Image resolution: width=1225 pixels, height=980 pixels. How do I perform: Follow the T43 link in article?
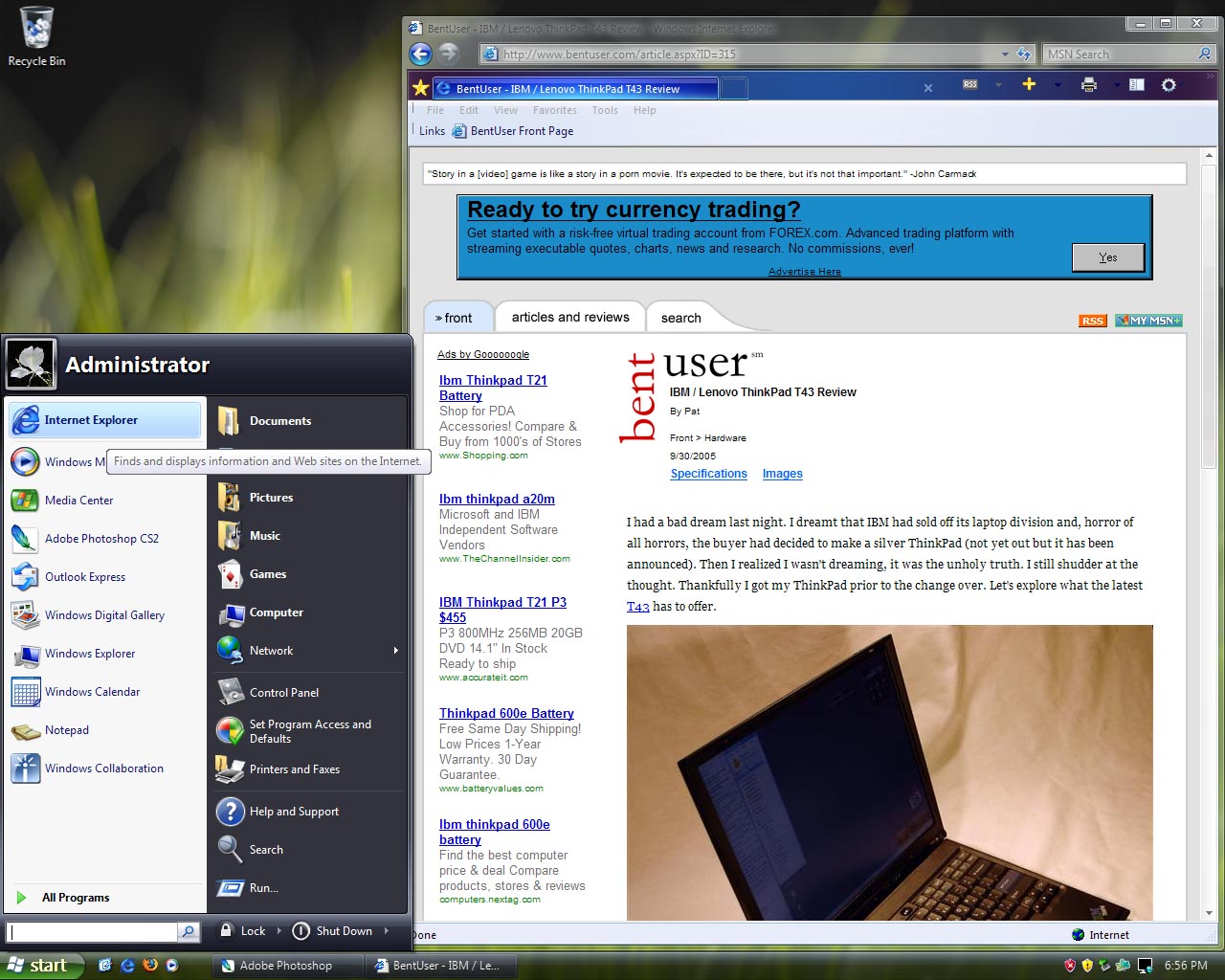click(x=637, y=607)
